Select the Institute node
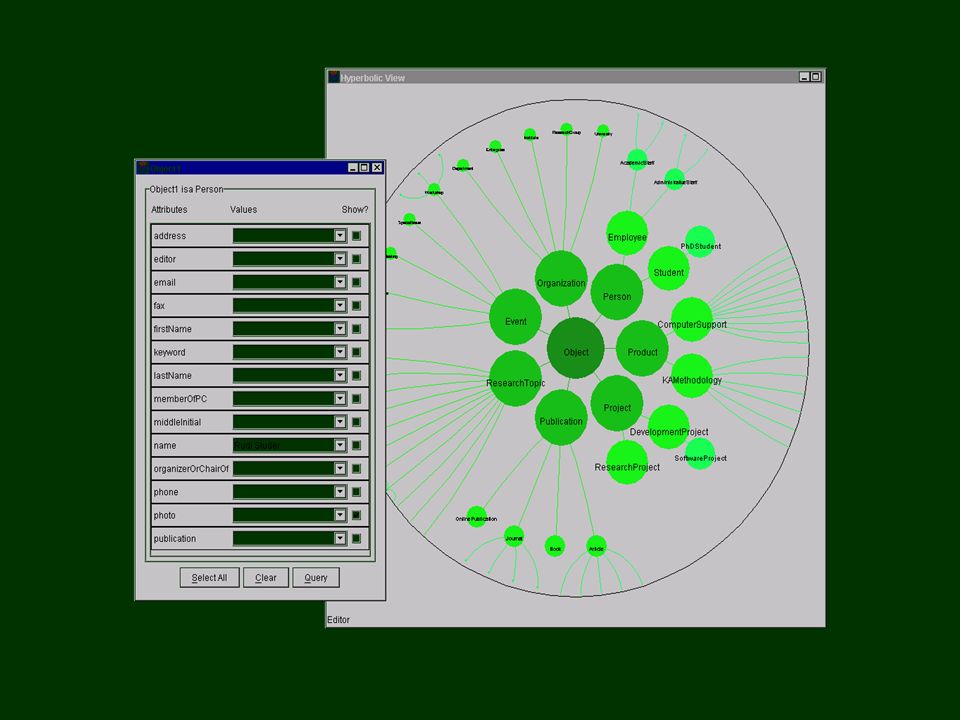This screenshot has width=960, height=720. [530, 135]
